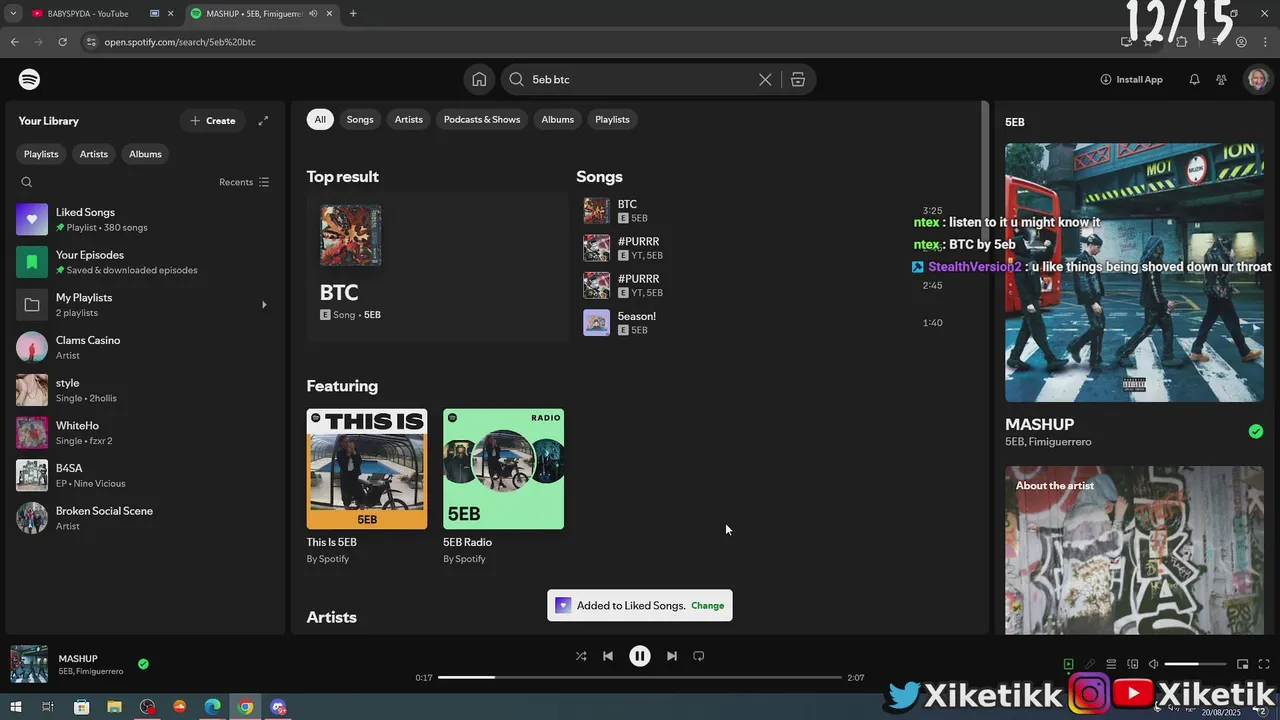Open the notifications bell

tap(1194, 79)
